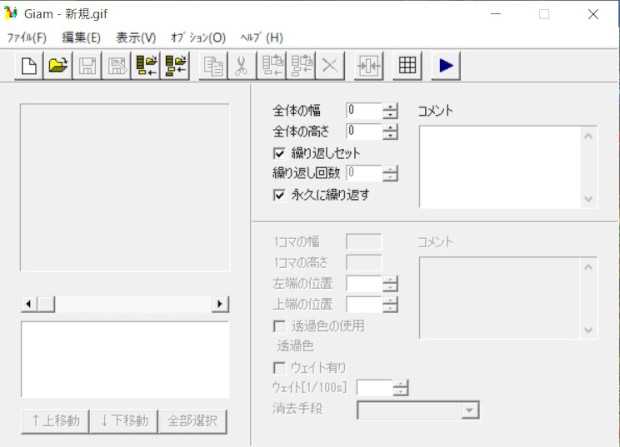Click the grid view toolbar icon
The width and height of the screenshot is (620, 447).
click(407, 66)
